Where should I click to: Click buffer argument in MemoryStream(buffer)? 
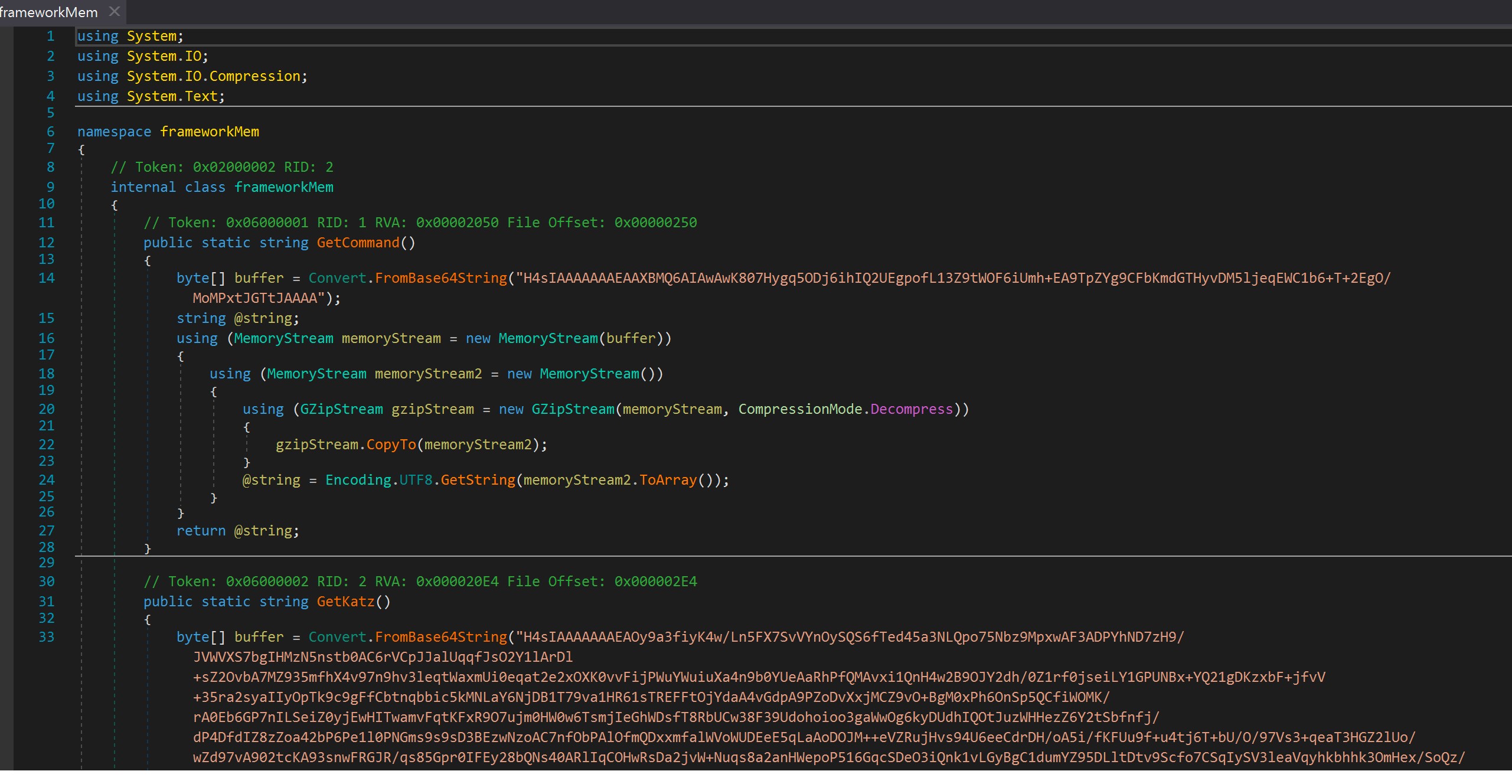pyautogui.click(x=631, y=338)
